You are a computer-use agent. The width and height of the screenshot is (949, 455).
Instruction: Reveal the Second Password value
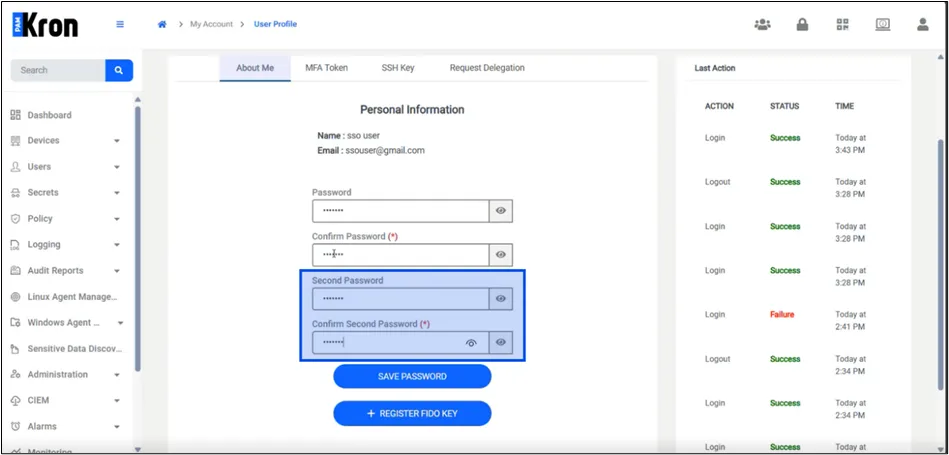click(x=501, y=299)
